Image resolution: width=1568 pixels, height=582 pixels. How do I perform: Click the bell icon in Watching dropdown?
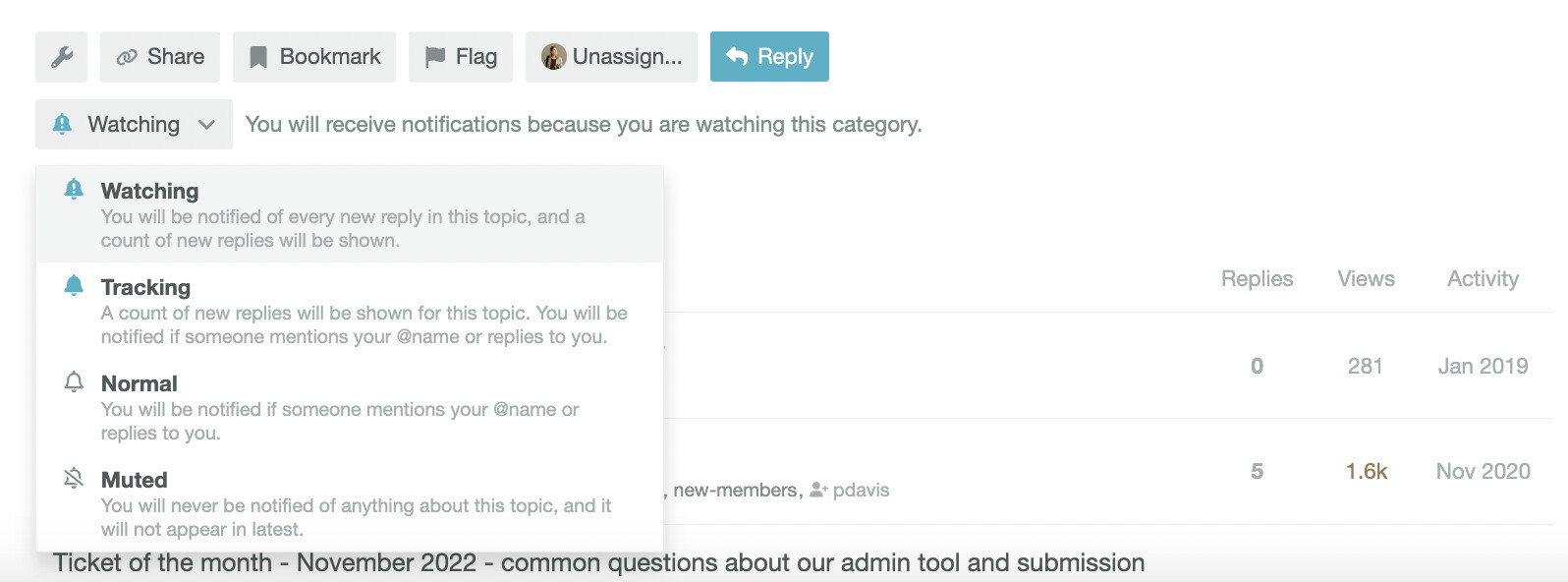[x=62, y=124]
